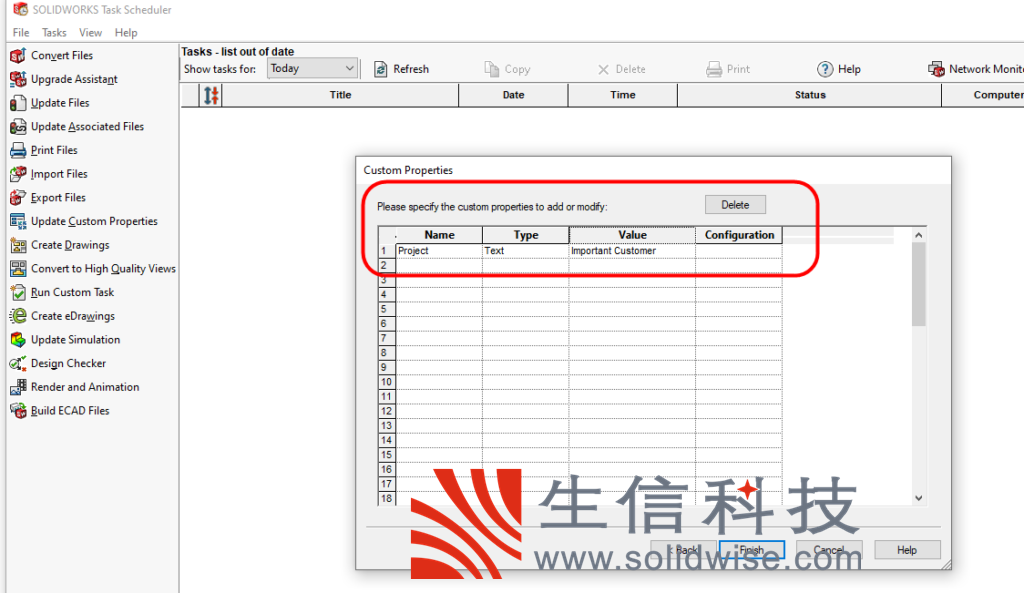Click the Value cell 'Important Customer'
The height and width of the screenshot is (593, 1024).
click(x=632, y=251)
